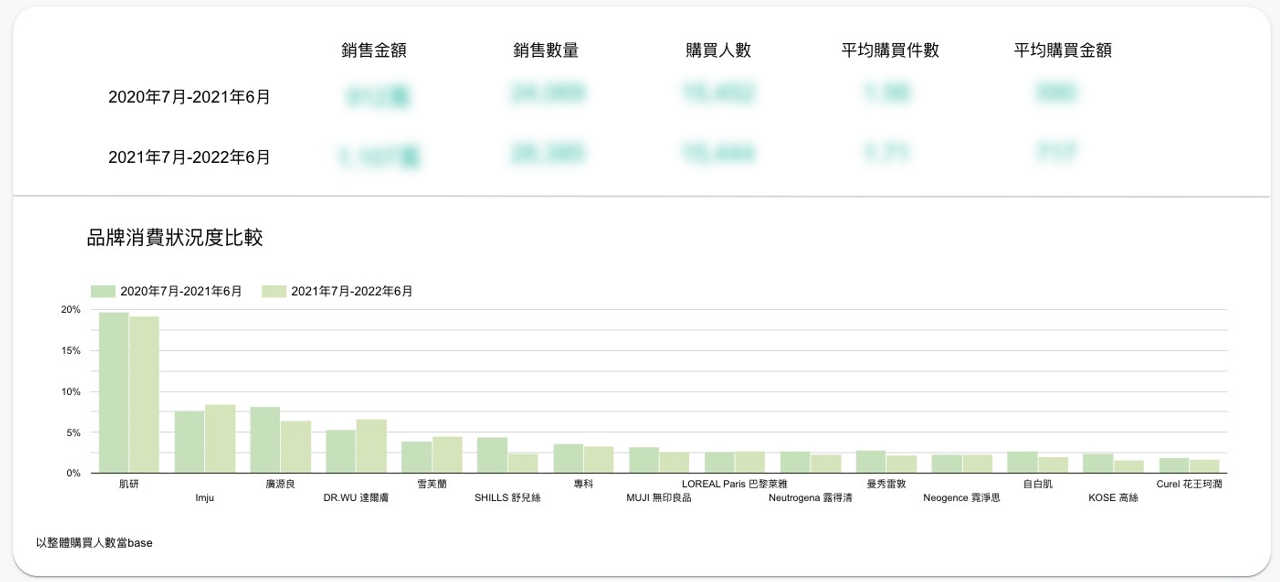Click the lighter green KOSE 高絲 bar
This screenshot has height=582, width=1280.
[1128, 467]
